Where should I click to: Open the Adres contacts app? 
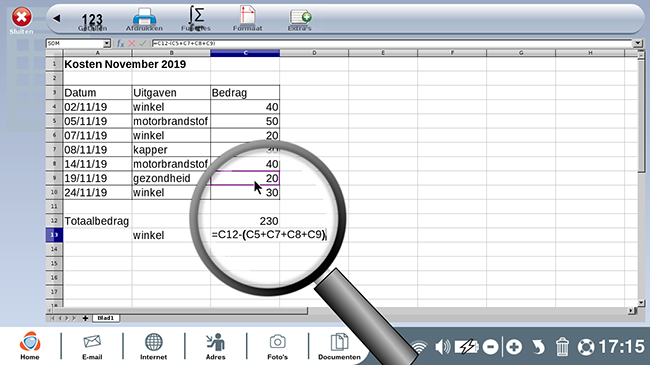click(x=216, y=347)
